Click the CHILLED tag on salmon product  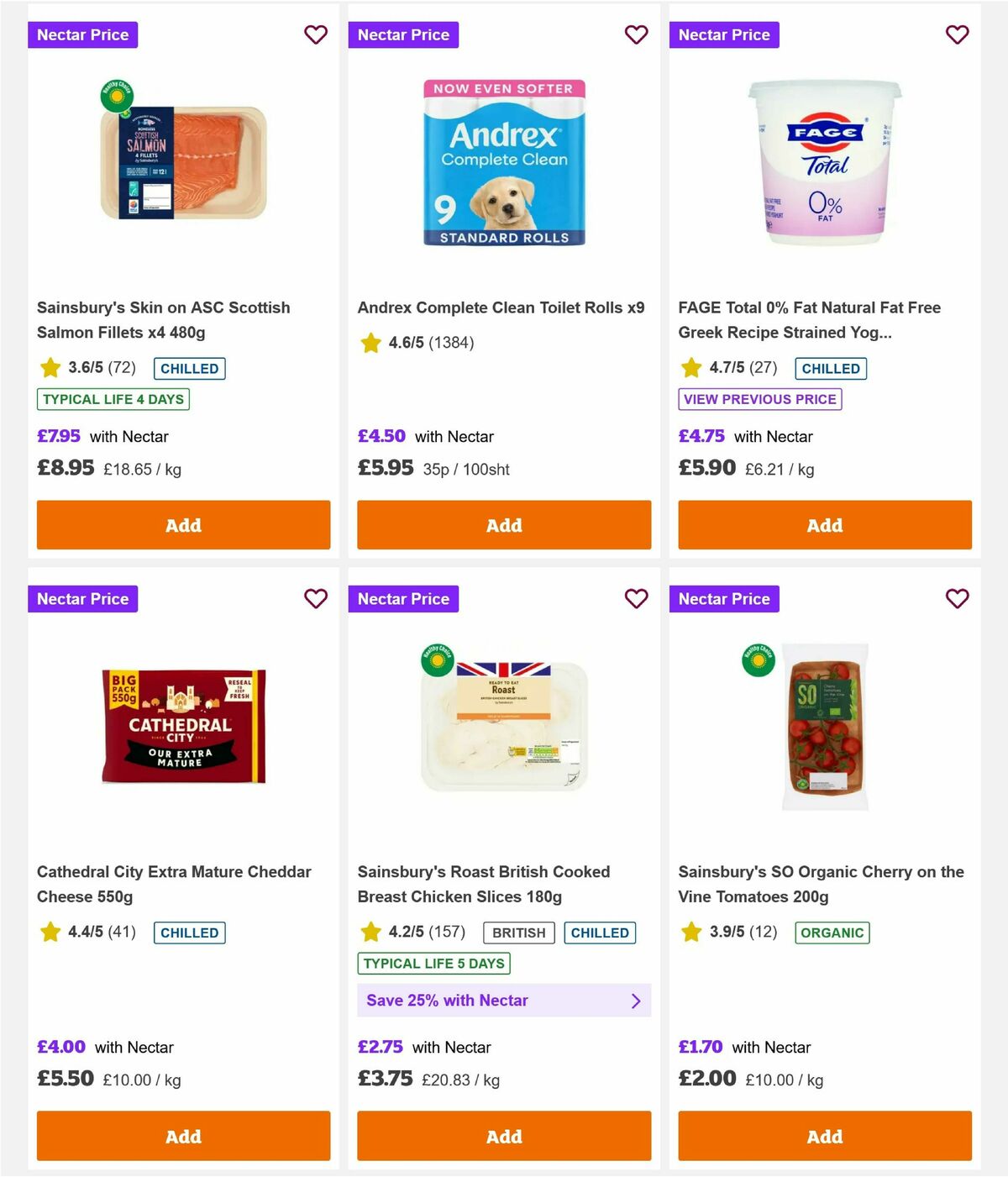189,368
